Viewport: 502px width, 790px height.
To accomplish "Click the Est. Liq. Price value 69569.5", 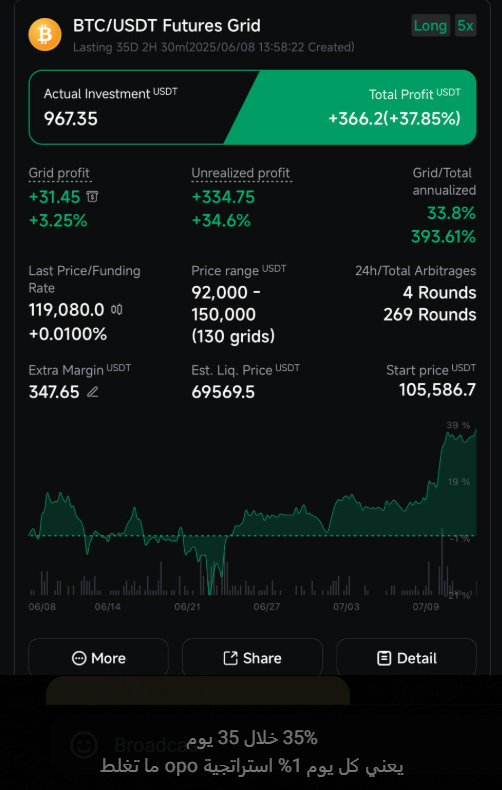I will point(223,392).
